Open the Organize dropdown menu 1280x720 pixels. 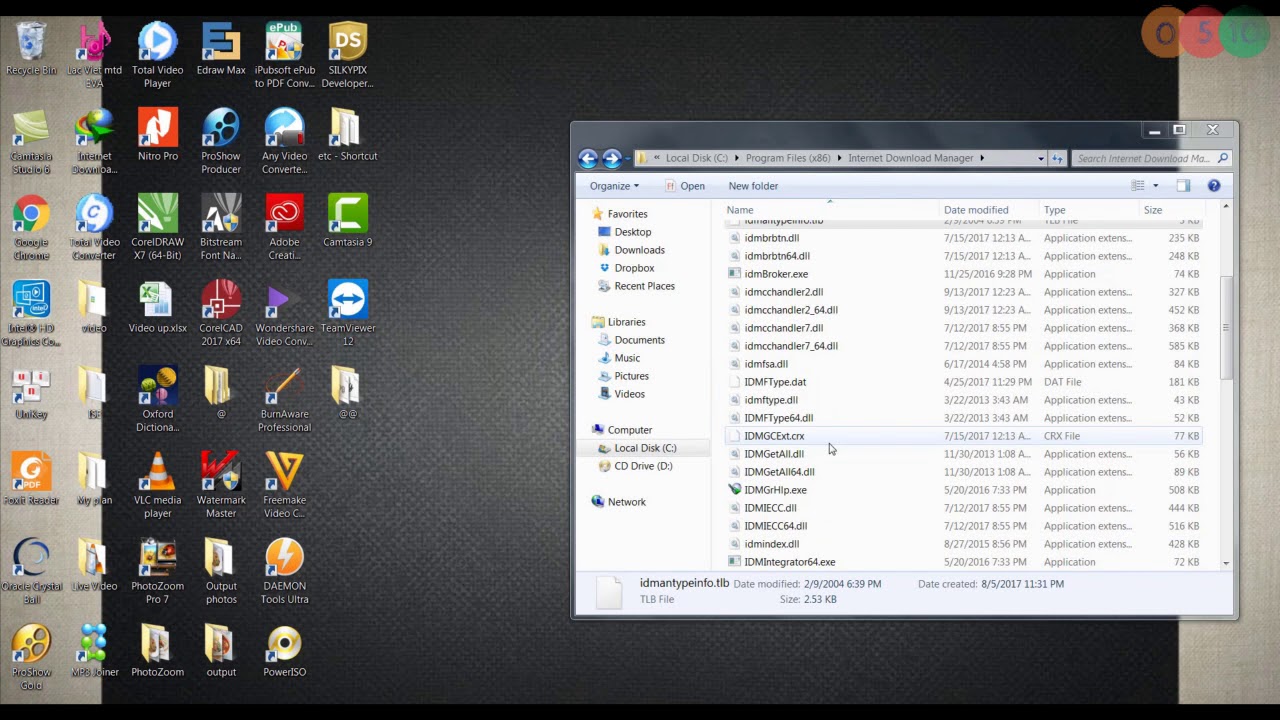coord(614,186)
